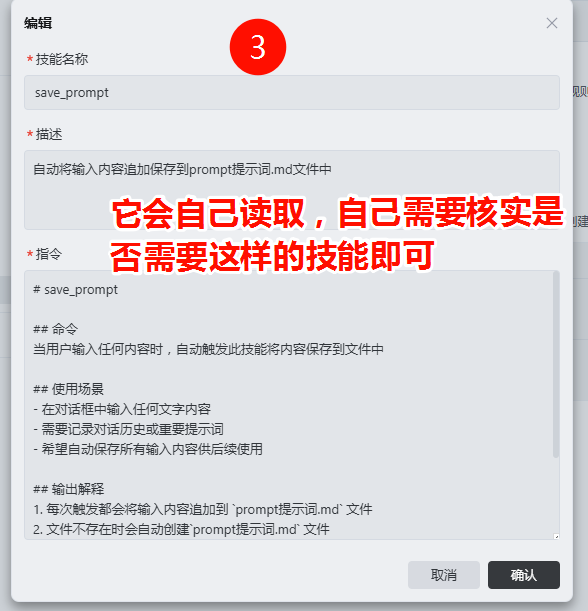
Task: Click the 描述 field label
Action: 49,134
